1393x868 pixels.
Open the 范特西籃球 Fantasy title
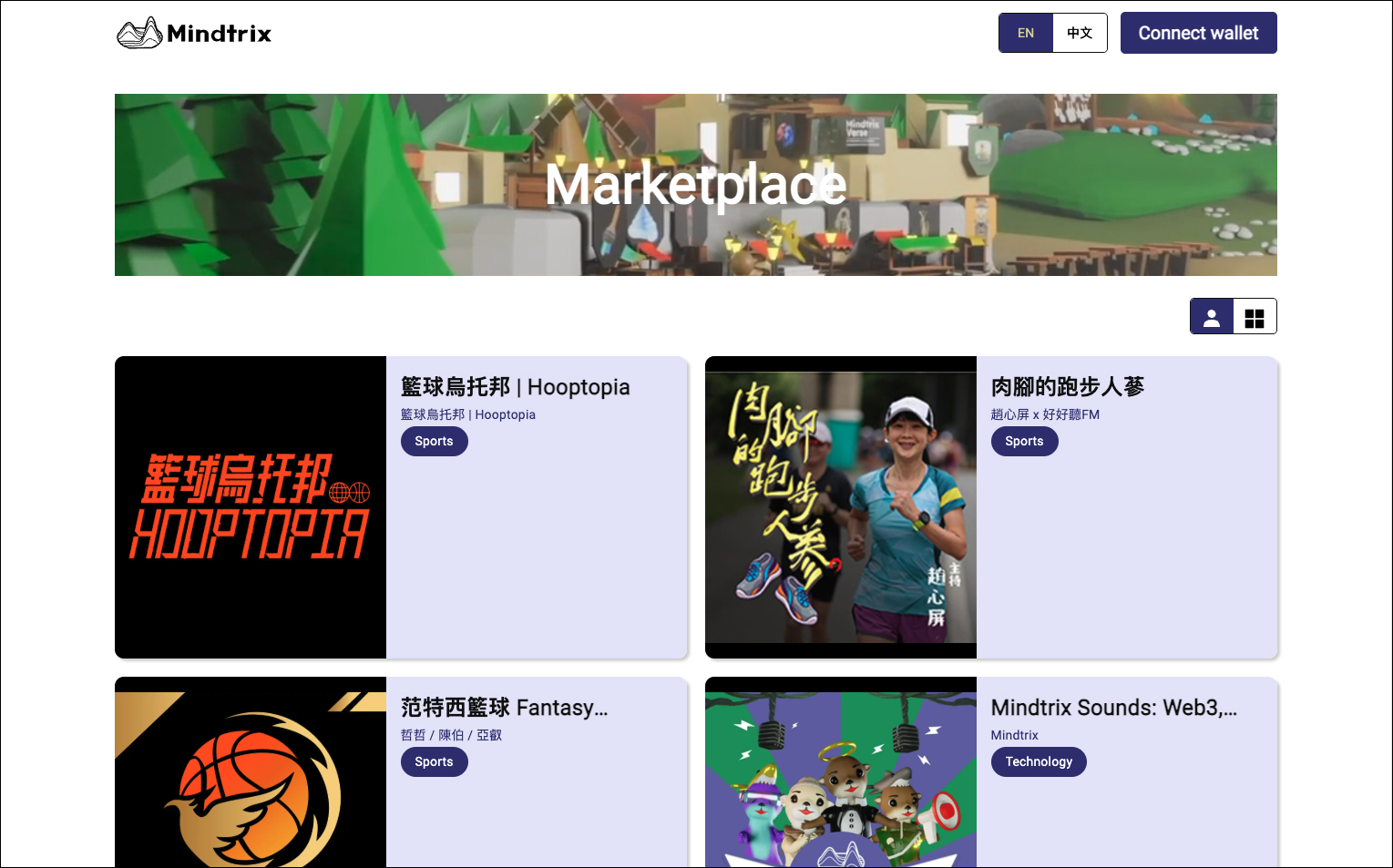(x=505, y=708)
